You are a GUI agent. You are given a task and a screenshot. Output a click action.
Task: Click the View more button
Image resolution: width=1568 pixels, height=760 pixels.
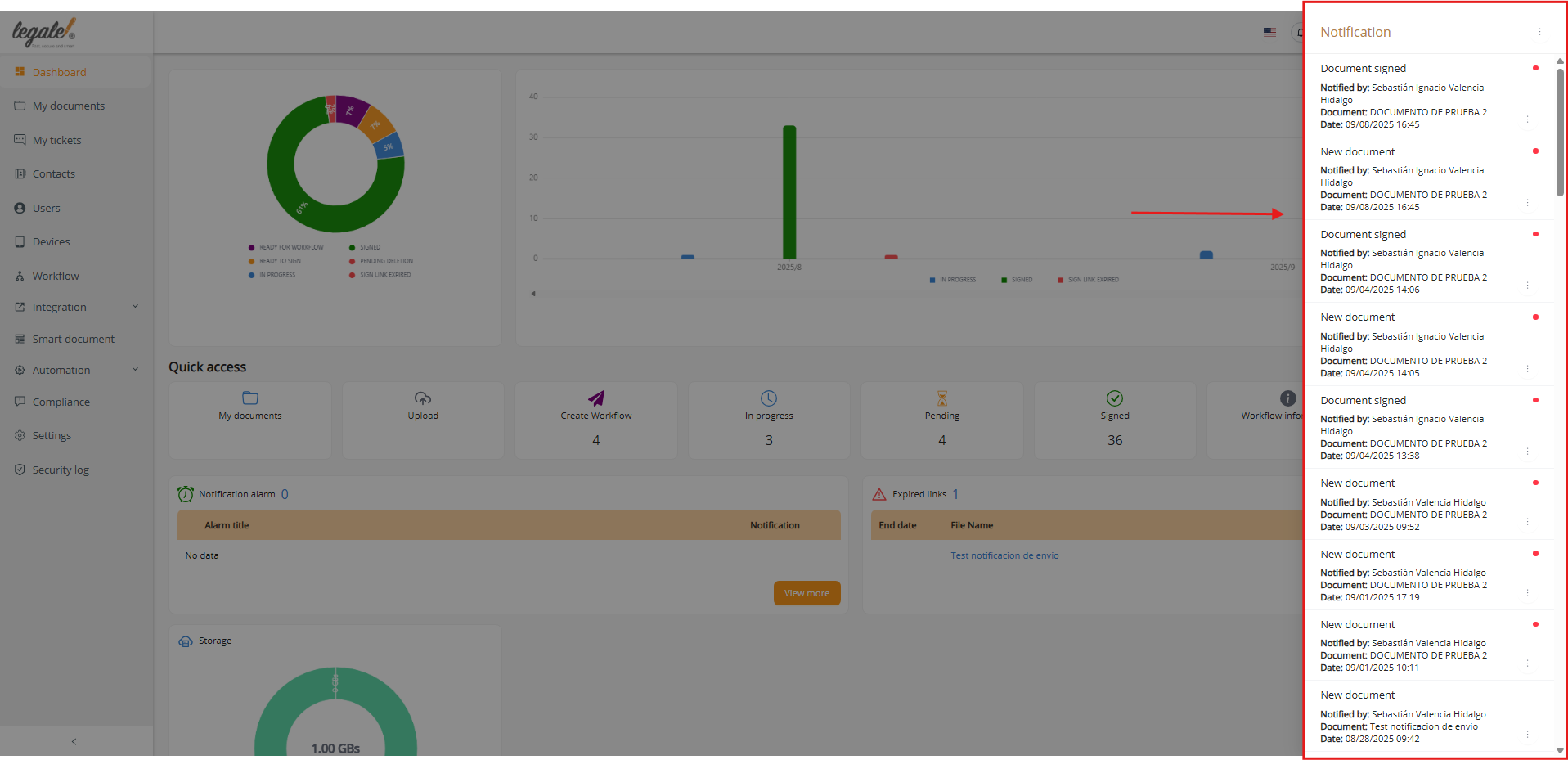pyautogui.click(x=807, y=593)
